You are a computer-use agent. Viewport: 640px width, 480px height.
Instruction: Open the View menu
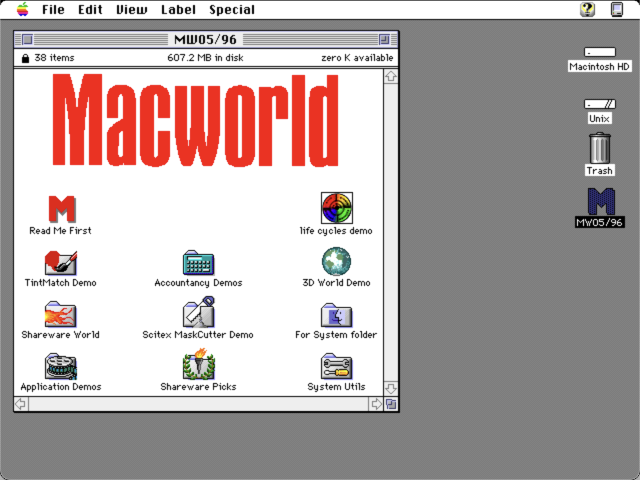tap(131, 9)
